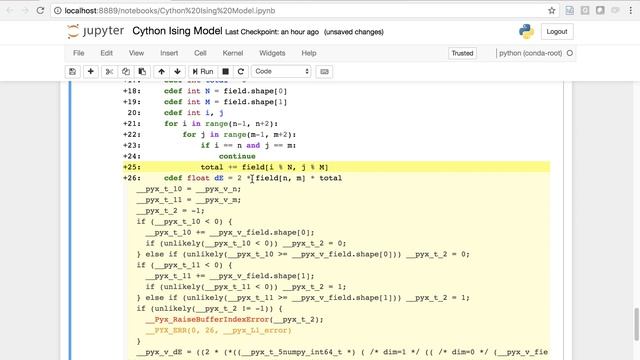Open the Insert menu
640x360 pixels.
[169, 53]
